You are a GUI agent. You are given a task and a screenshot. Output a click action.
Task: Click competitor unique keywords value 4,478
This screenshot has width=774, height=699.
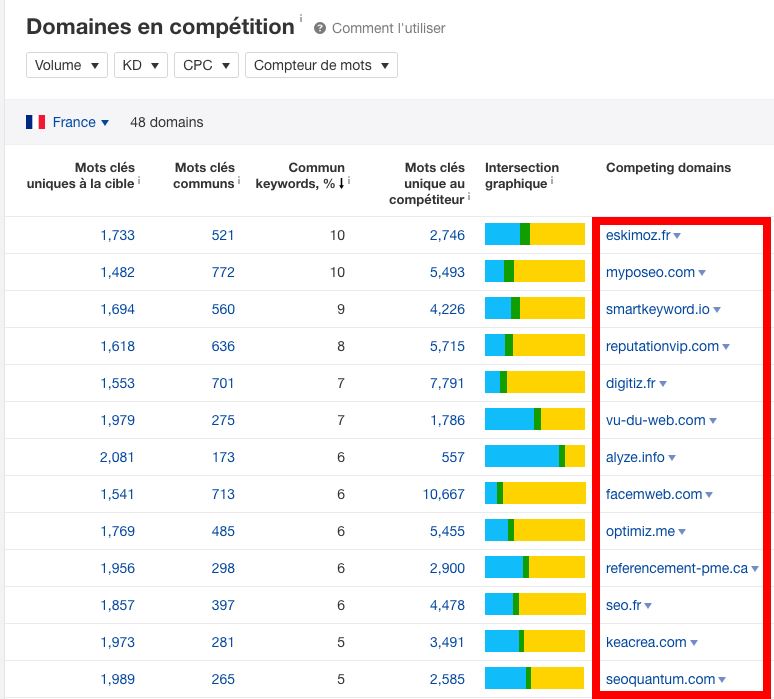click(447, 605)
